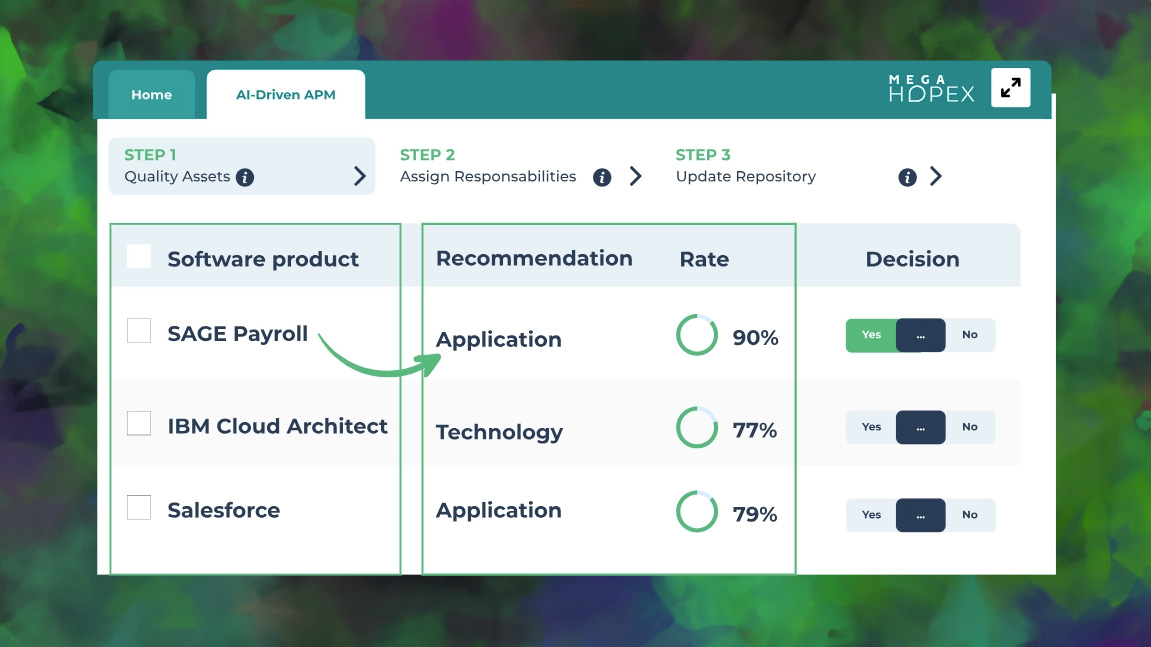
Task: Click the info icon beside Update Repository
Action: tap(907, 177)
